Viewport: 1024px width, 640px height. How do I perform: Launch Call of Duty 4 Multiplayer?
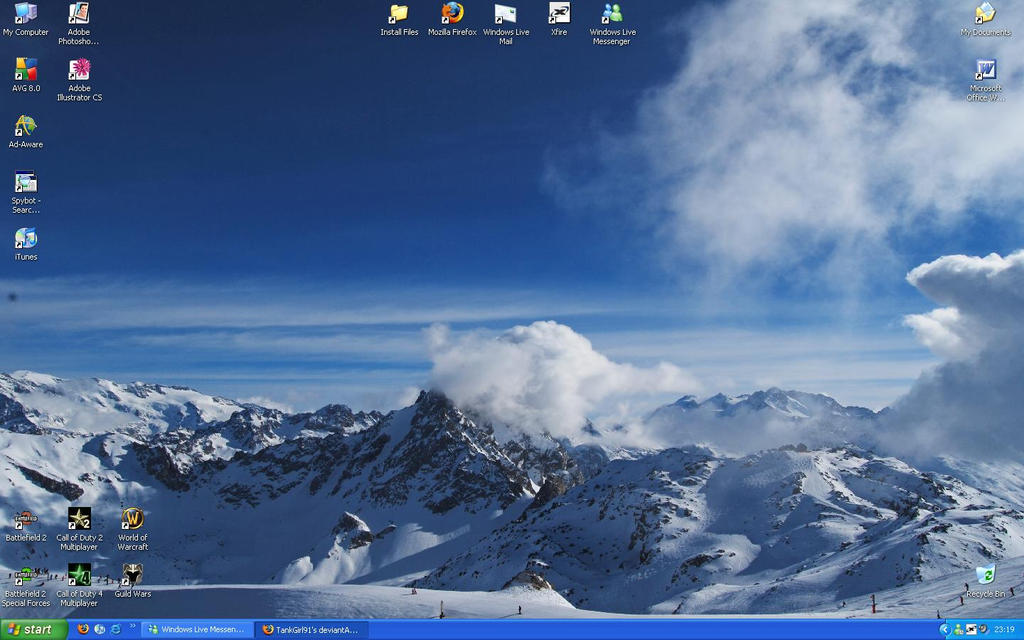click(79, 577)
